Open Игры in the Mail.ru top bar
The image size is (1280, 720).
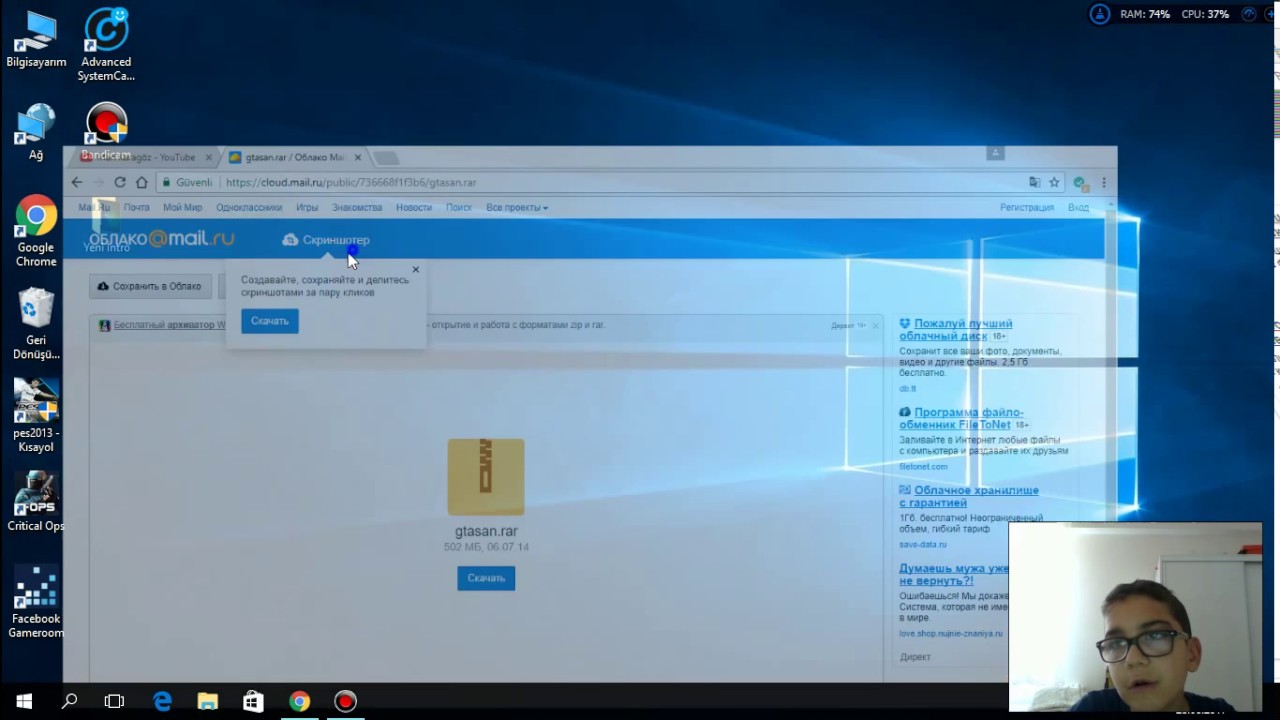[x=307, y=207]
